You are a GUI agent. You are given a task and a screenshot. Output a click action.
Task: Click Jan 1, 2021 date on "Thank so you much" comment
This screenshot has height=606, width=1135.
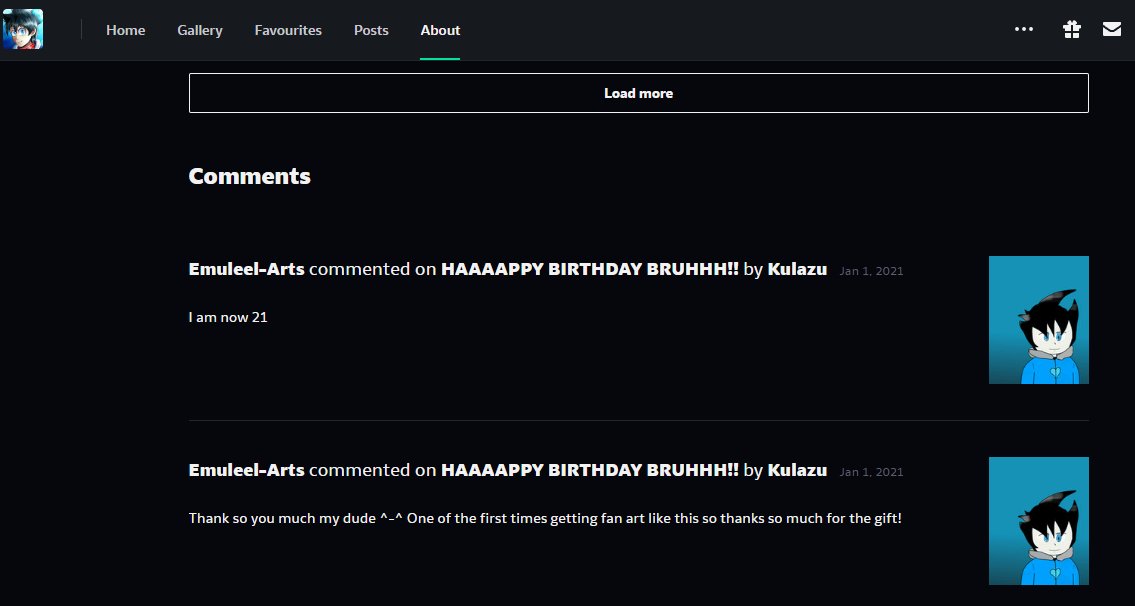[x=872, y=472]
